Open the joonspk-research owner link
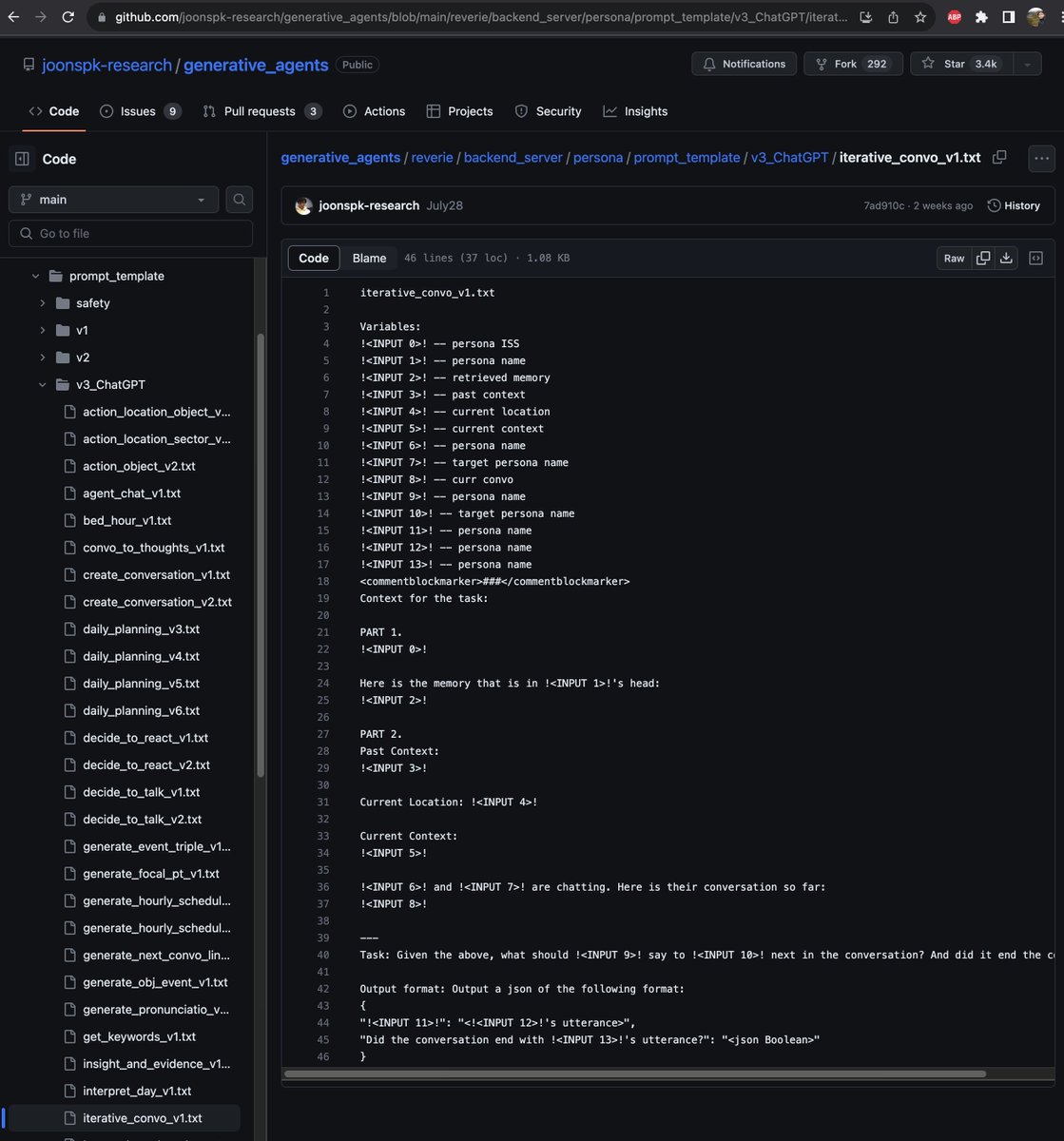Image resolution: width=1064 pixels, height=1141 pixels. point(106,65)
